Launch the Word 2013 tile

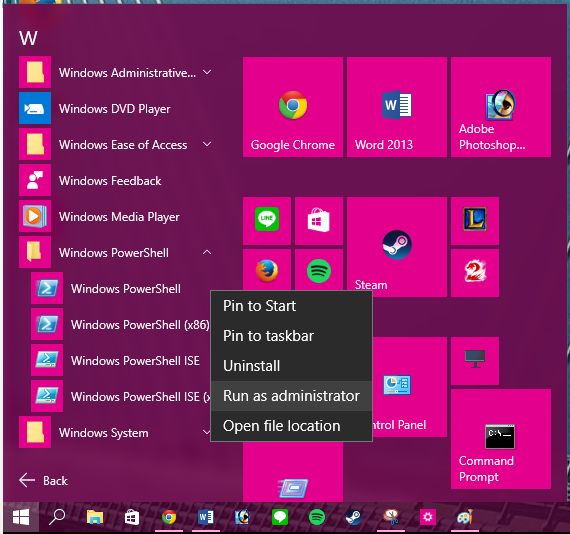(397, 107)
